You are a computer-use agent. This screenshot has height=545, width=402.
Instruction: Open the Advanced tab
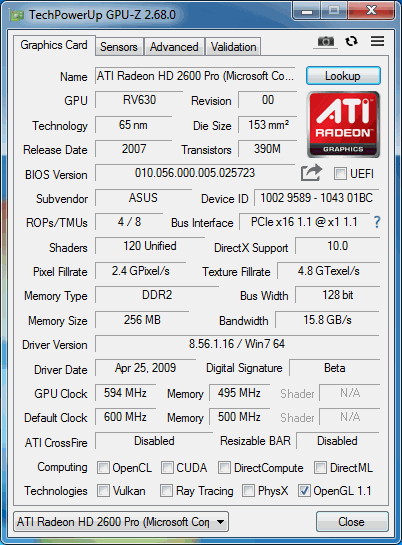pos(174,47)
